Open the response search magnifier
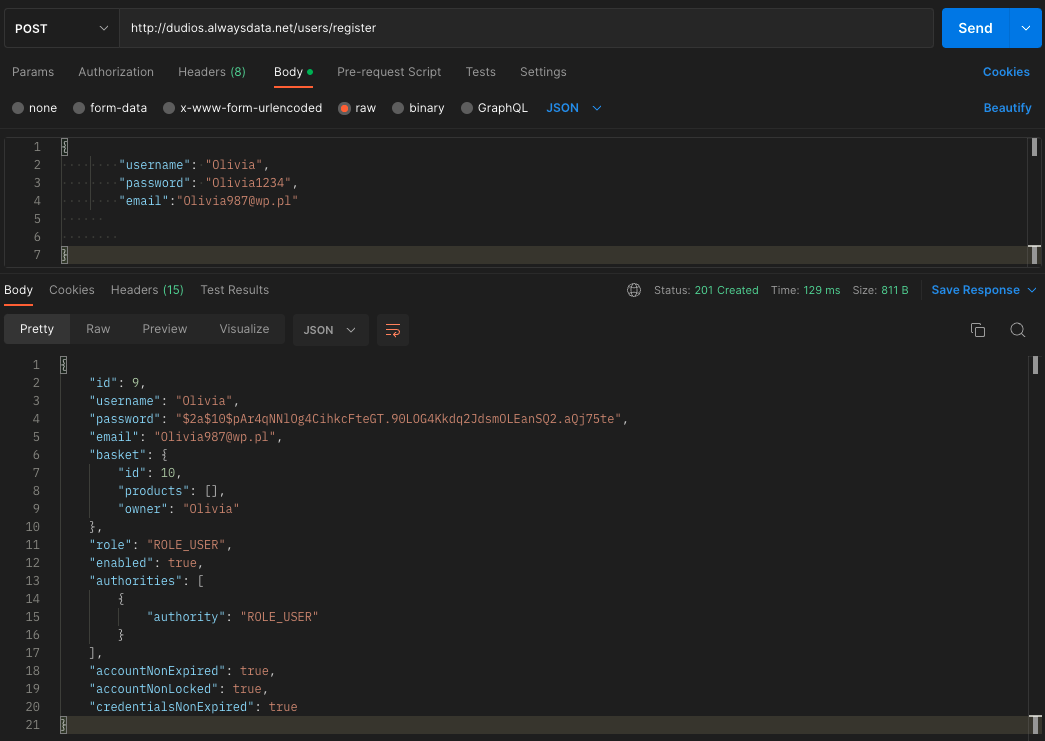The image size is (1045, 741). coord(1017,330)
